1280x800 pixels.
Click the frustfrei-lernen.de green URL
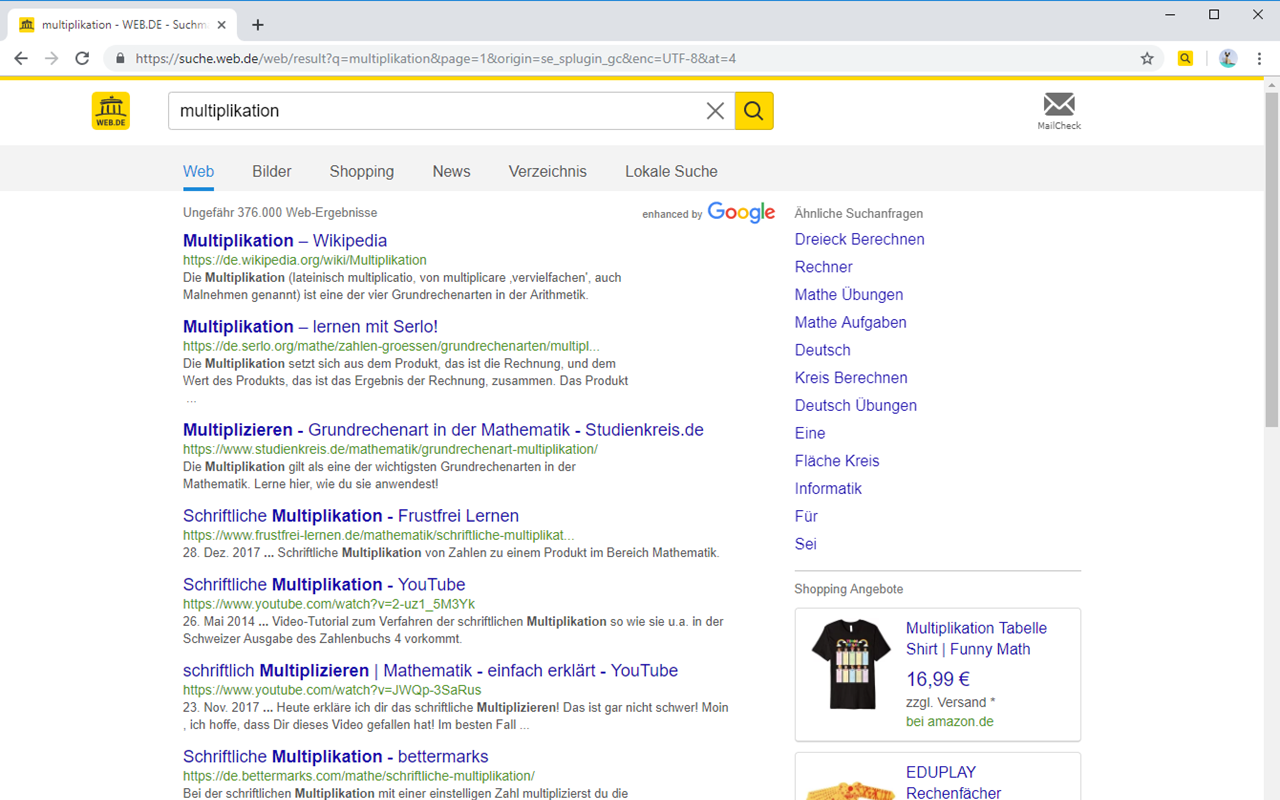click(x=379, y=535)
